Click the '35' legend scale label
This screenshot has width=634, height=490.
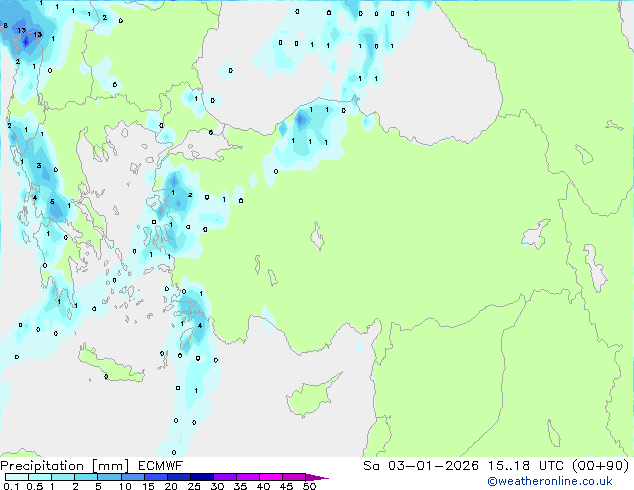[x=240, y=486]
